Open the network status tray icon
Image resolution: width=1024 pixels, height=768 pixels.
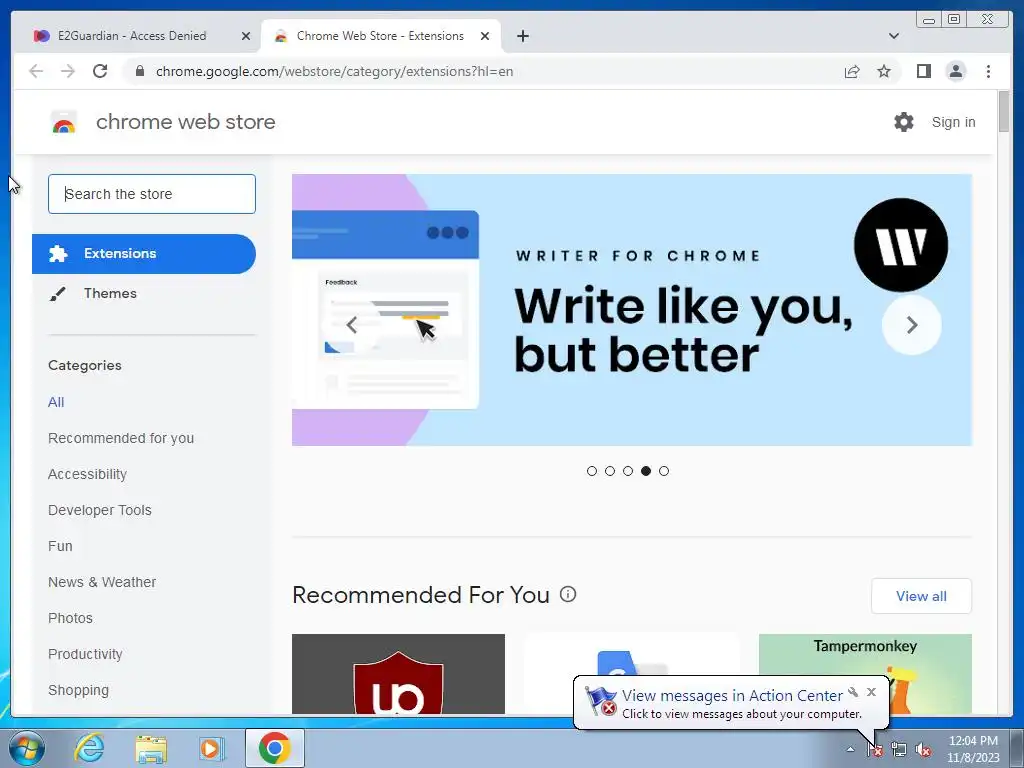click(x=899, y=750)
